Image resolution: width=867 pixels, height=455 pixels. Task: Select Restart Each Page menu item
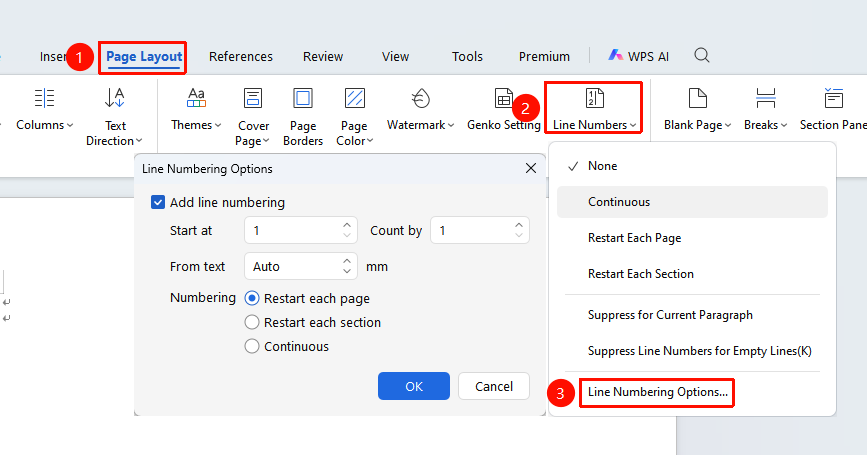pyautogui.click(x=692, y=238)
